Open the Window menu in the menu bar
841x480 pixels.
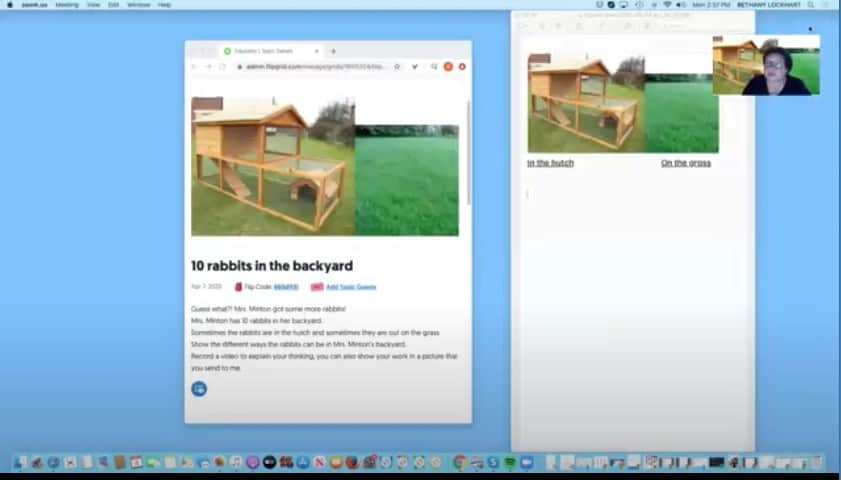(x=138, y=5)
